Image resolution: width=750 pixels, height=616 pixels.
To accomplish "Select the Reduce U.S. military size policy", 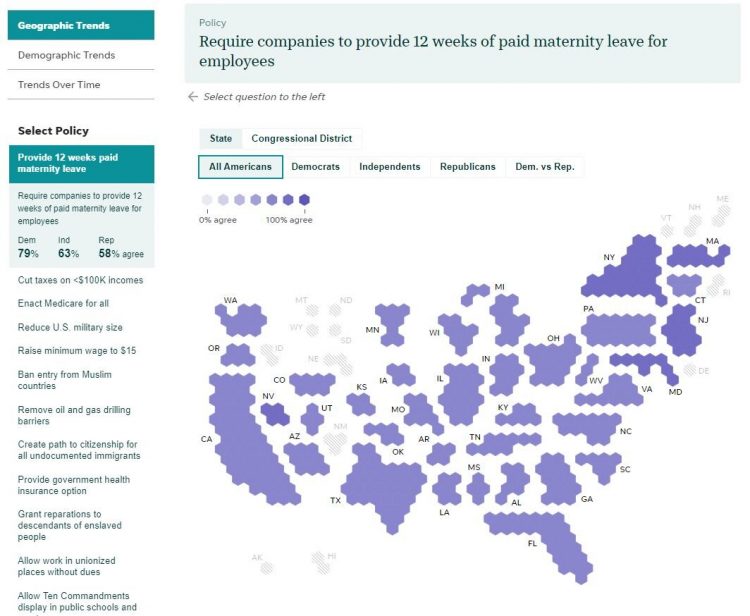I will [69, 327].
